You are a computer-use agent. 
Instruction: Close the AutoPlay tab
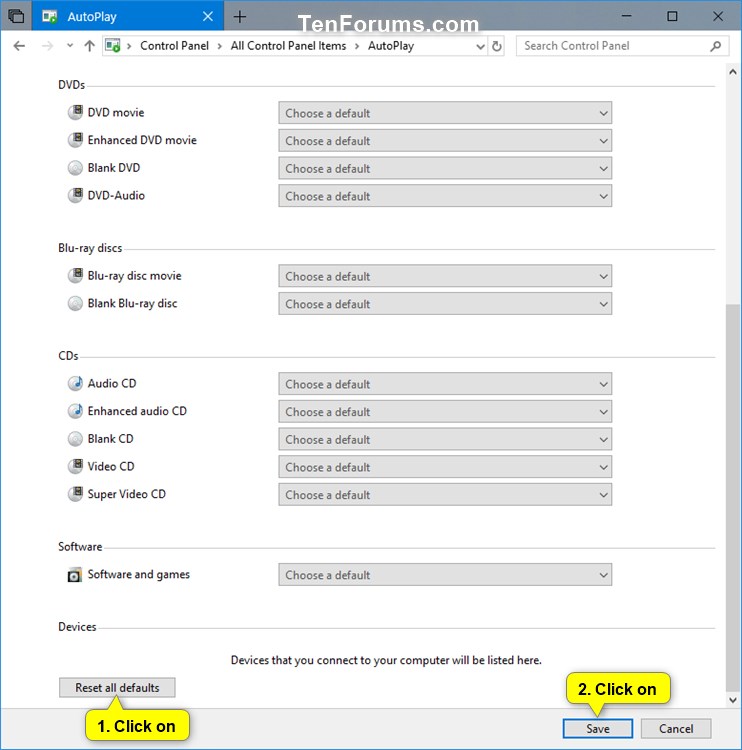tap(208, 16)
